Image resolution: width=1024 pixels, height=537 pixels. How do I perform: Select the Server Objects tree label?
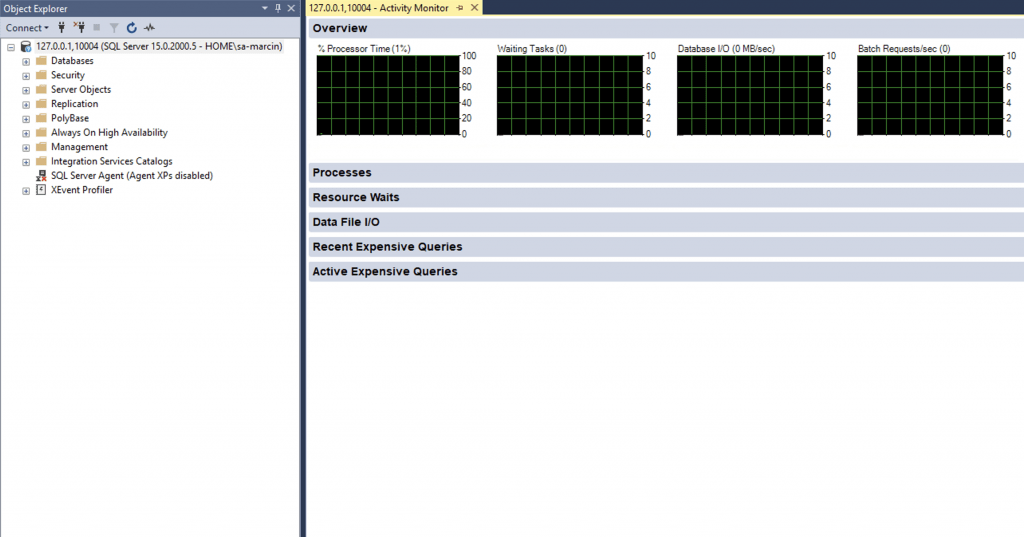point(81,90)
